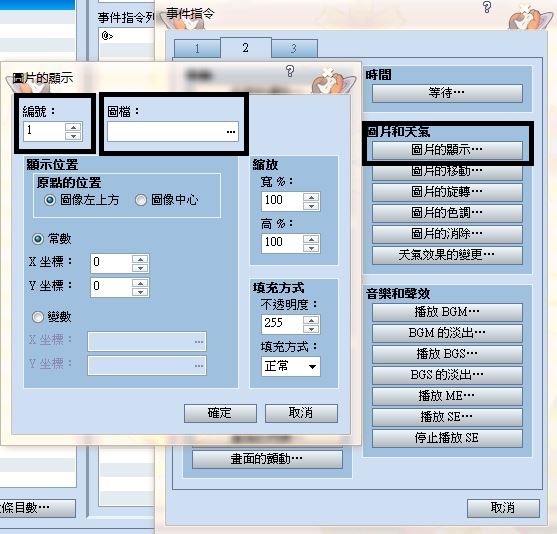
Task: Select the 圖像左上方 origin radio button
Action: click(50, 200)
